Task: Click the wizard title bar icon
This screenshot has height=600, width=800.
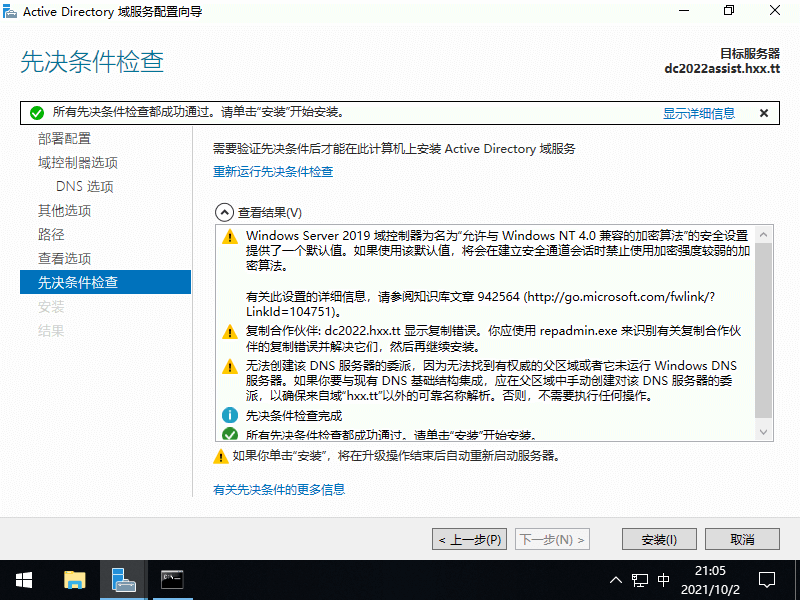Action: 10,12
